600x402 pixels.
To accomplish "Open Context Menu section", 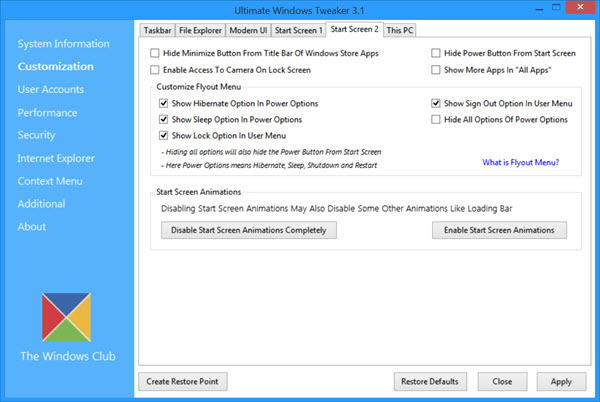I will [50, 181].
